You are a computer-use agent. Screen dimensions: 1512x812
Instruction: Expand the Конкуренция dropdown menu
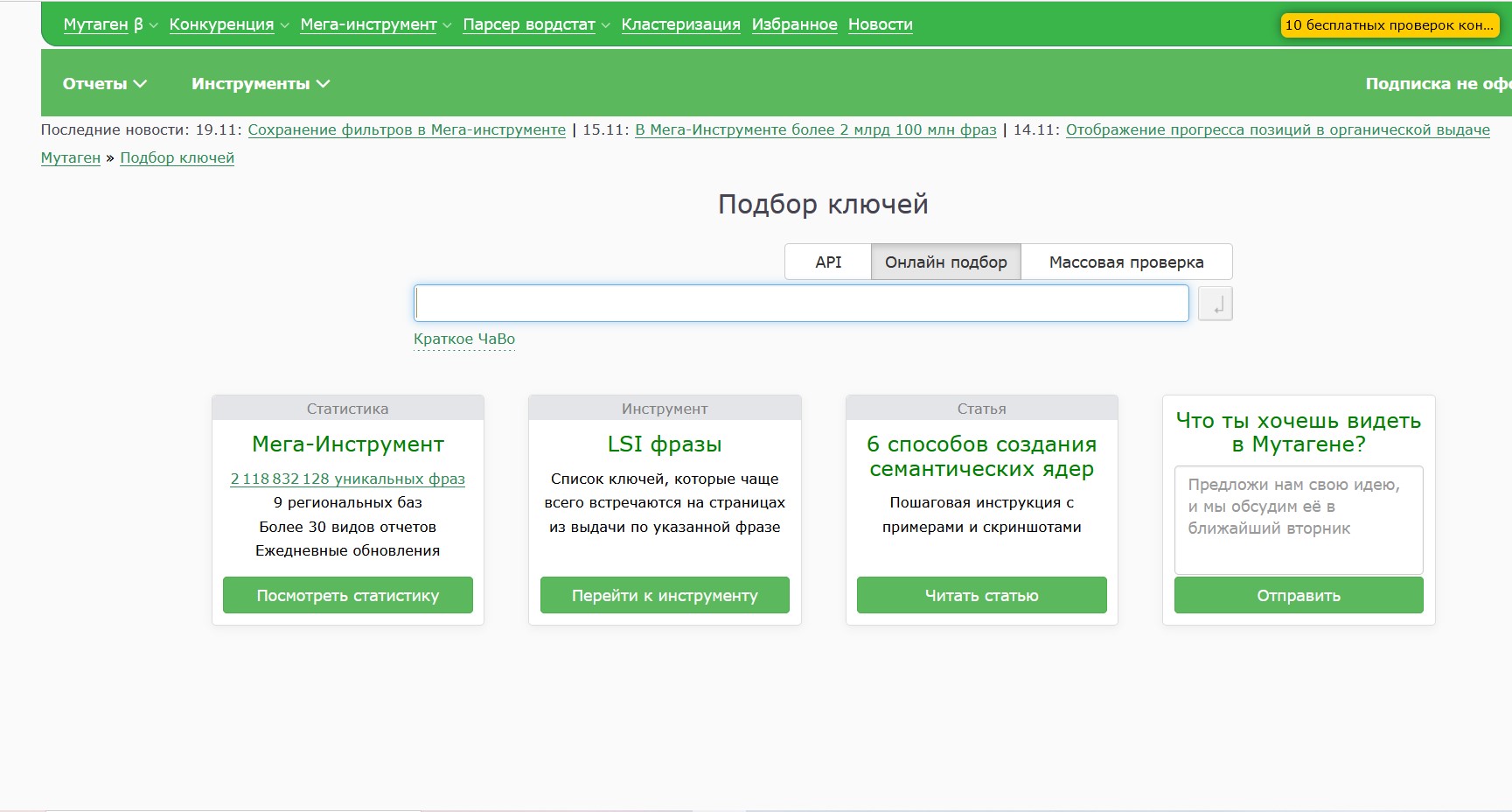228,24
